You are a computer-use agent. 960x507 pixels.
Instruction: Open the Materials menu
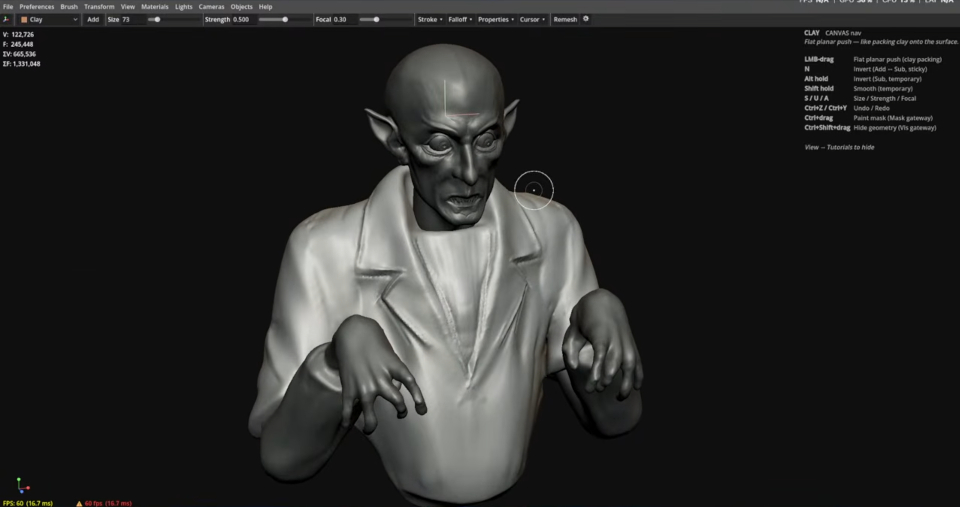click(x=155, y=7)
